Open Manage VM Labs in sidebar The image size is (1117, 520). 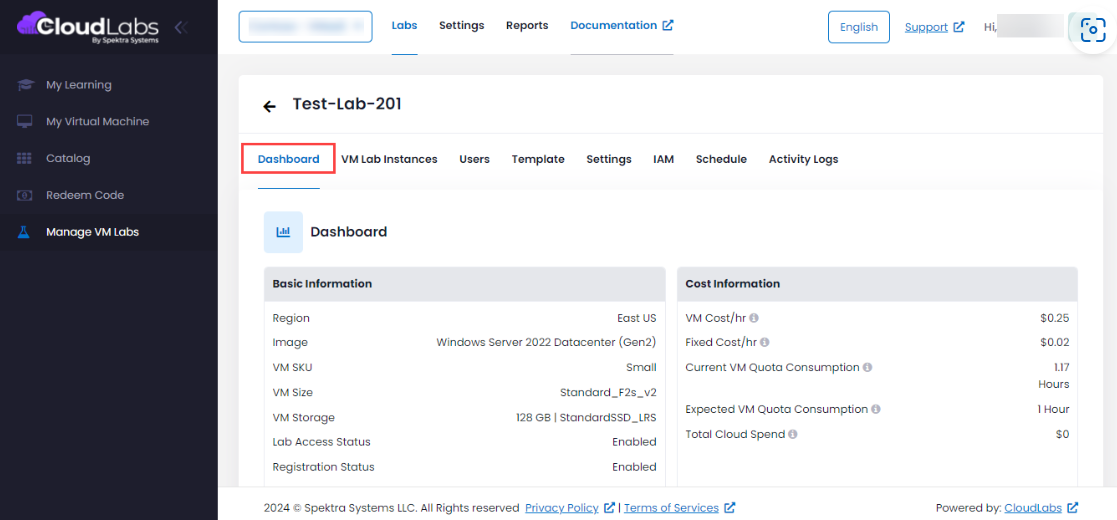pyautogui.click(x=108, y=232)
